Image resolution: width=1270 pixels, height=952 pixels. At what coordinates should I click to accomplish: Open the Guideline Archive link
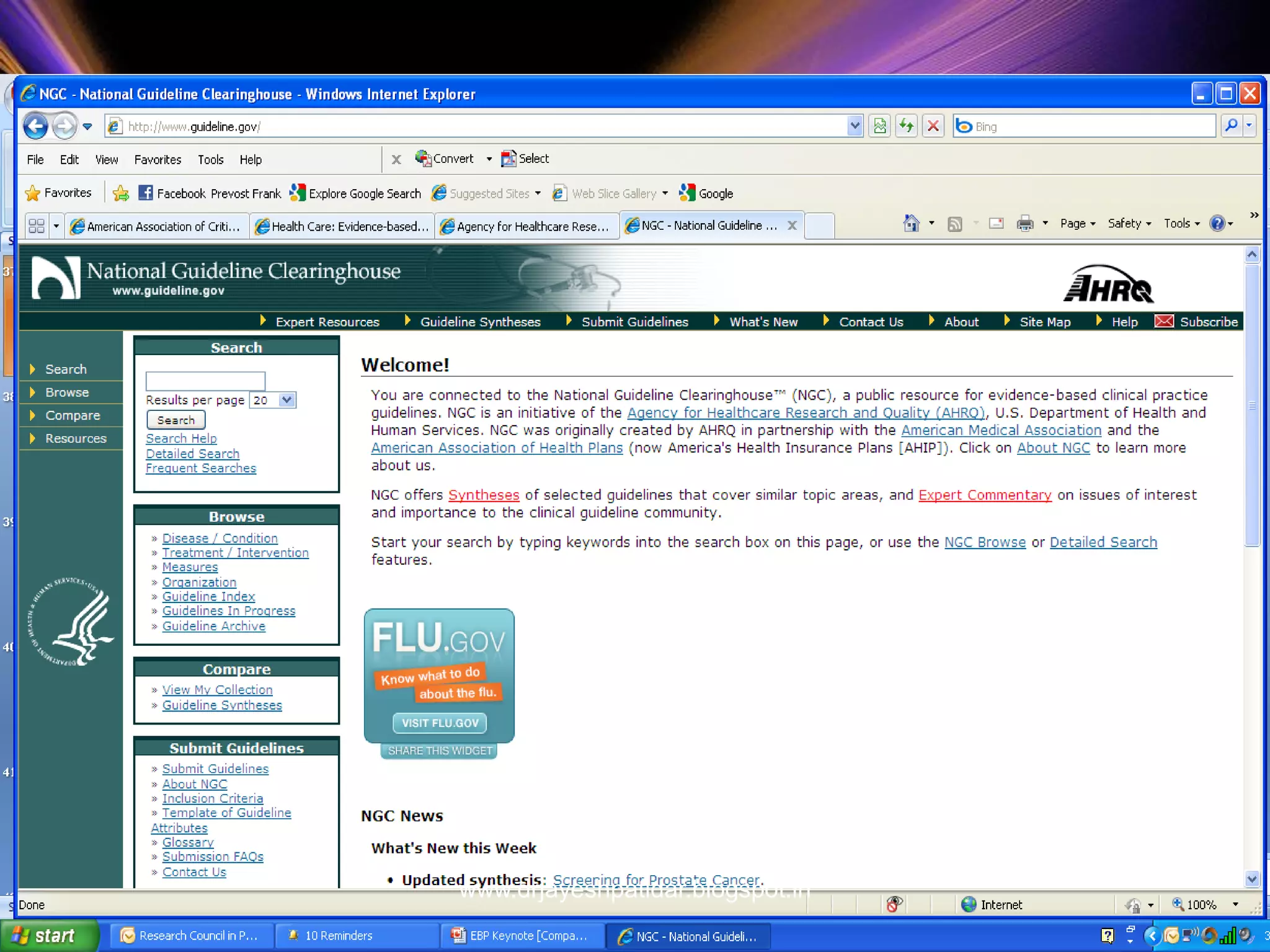pyautogui.click(x=214, y=626)
